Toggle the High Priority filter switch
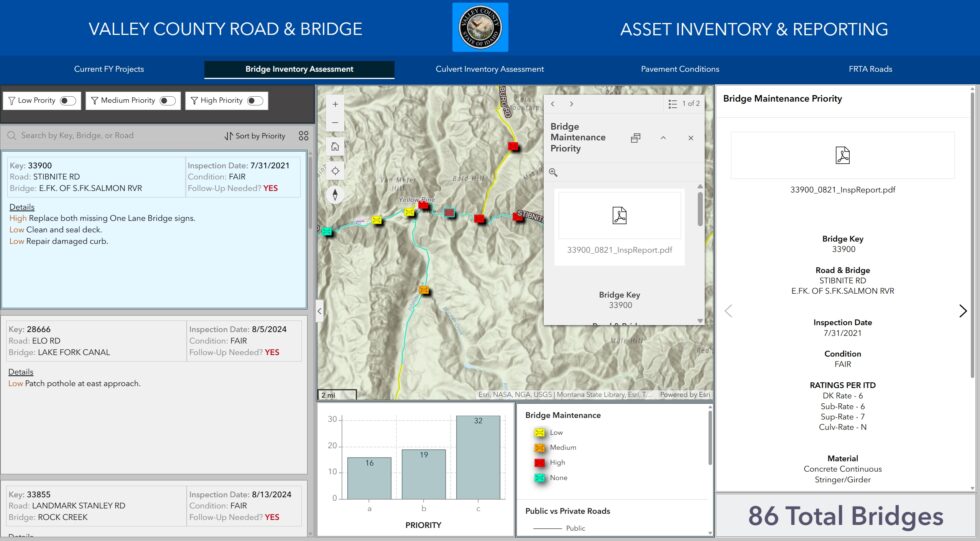Image resolution: width=980 pixels, height=541 pixels. click(255, 101)
